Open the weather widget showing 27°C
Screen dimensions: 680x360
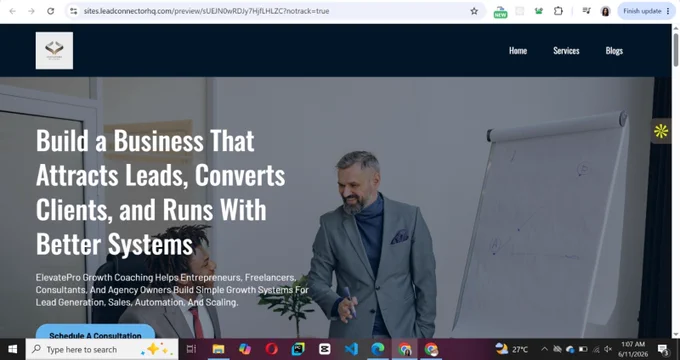[x=512, y=349]
